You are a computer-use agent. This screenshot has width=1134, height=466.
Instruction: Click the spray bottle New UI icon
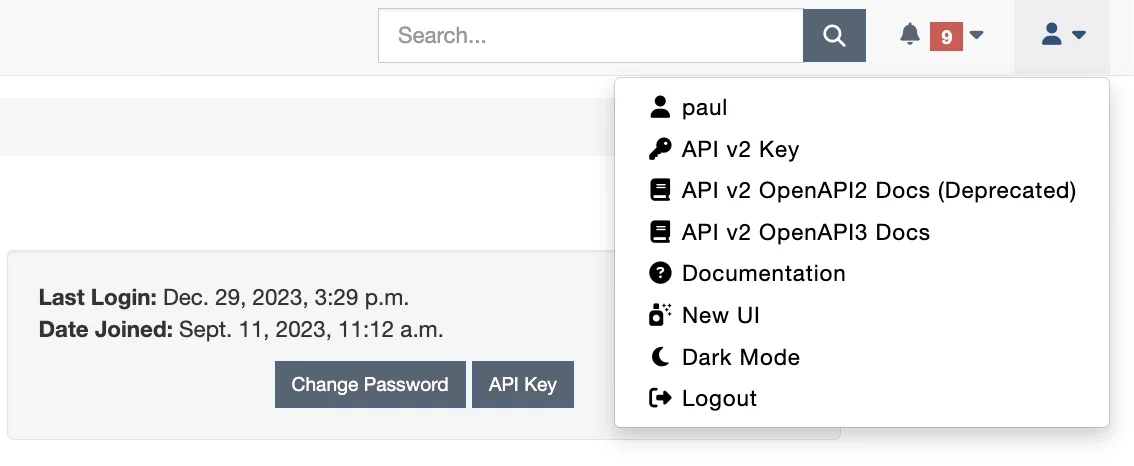point(660,315)
